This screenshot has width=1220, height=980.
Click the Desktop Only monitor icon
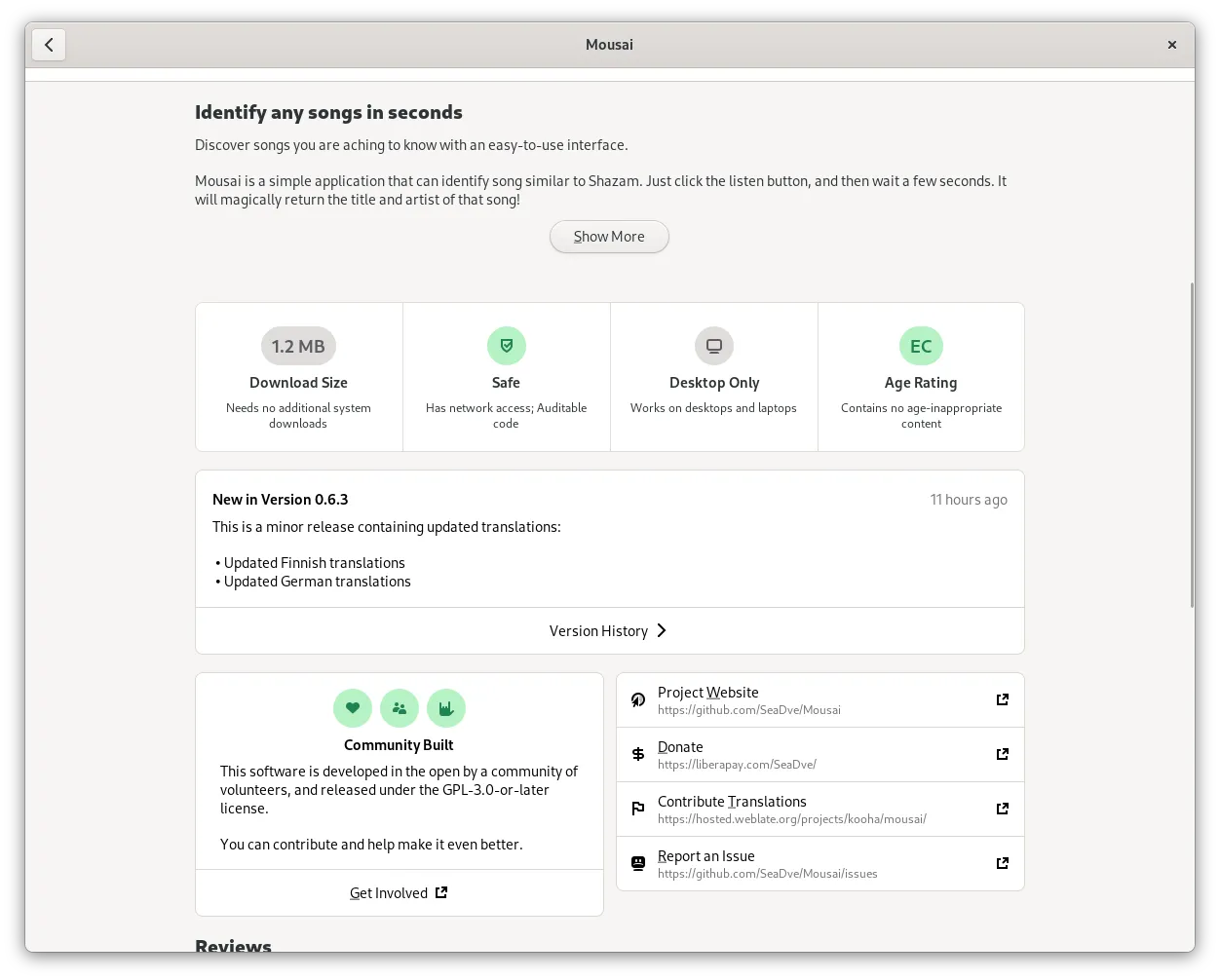pos(713,346)
